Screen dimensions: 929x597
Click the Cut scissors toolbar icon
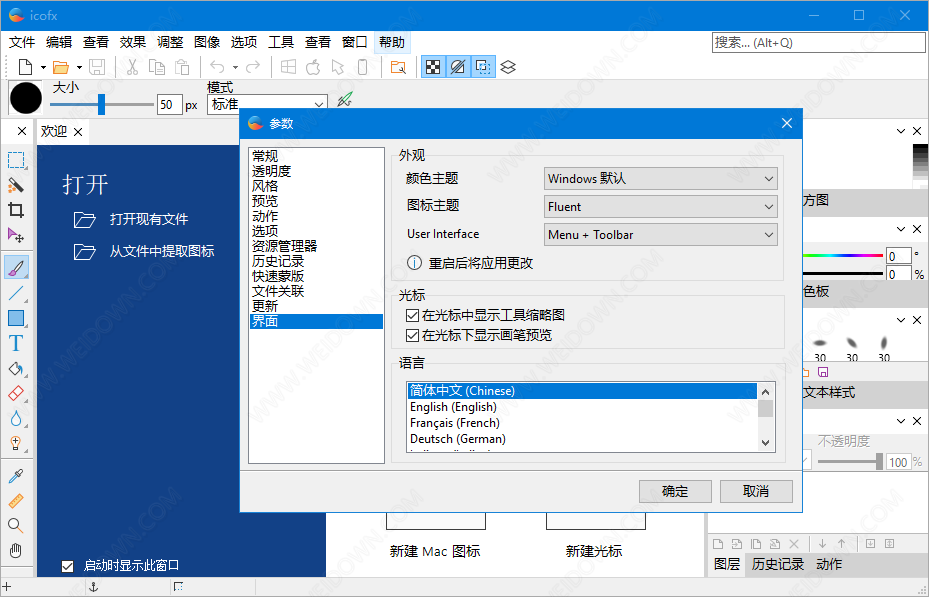click(x=132, y=67)
